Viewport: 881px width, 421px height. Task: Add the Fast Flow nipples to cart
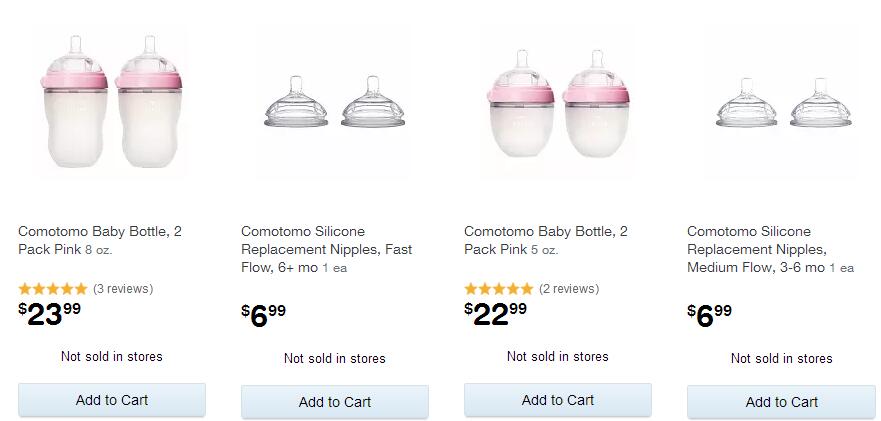[x=335, y=402]
